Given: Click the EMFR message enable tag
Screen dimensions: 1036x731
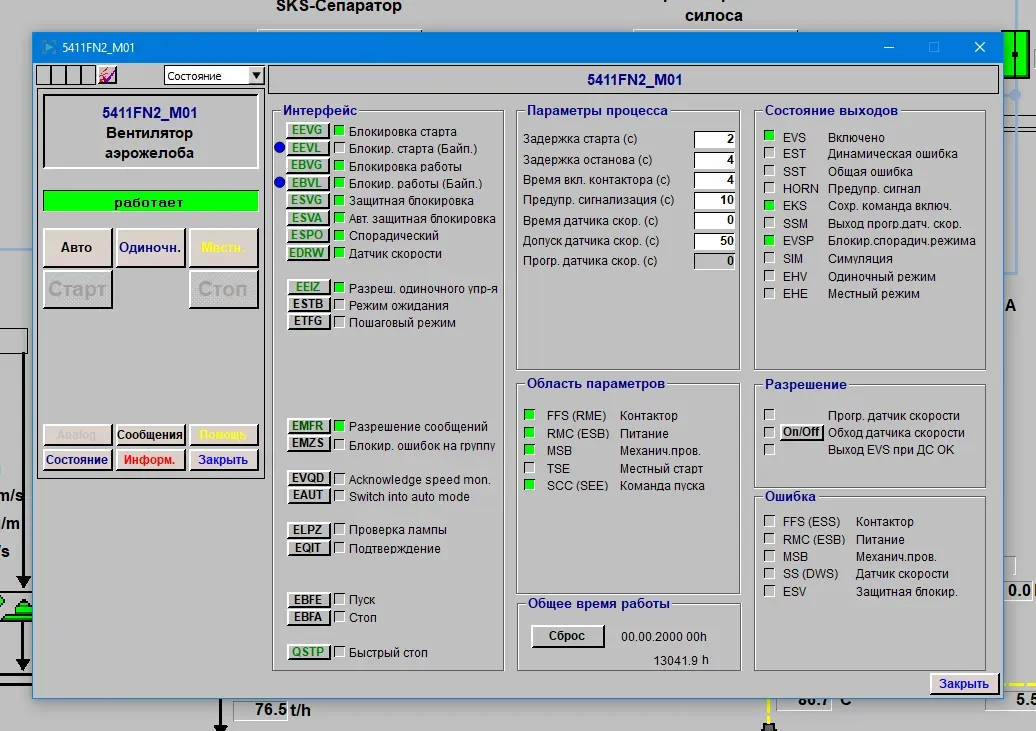Looking at the screenshot, I should [x=308, y=426].
